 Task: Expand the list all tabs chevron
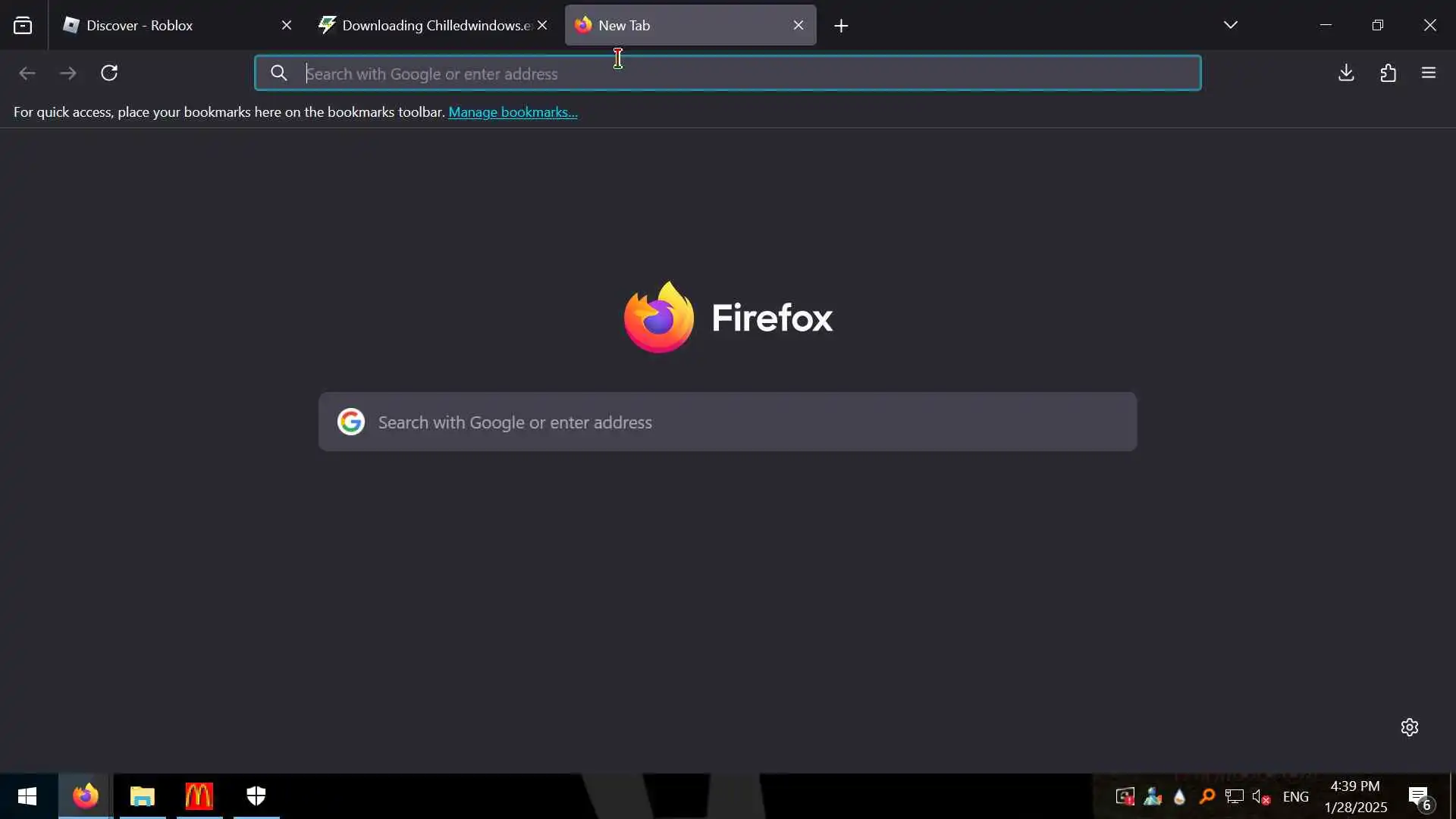(1230, 25)
